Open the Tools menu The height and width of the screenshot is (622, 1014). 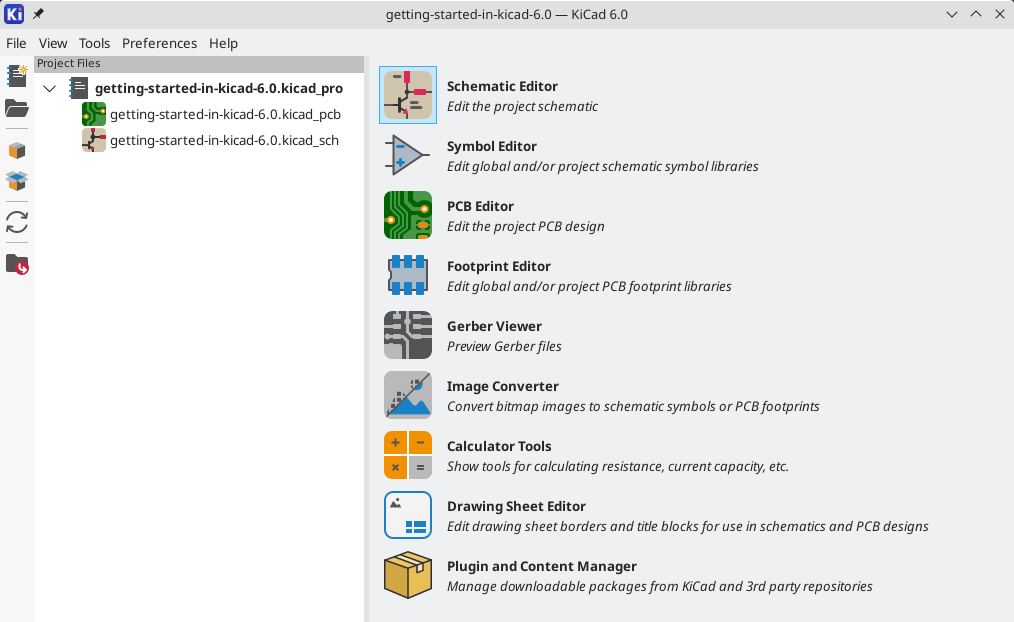(94, 43)
